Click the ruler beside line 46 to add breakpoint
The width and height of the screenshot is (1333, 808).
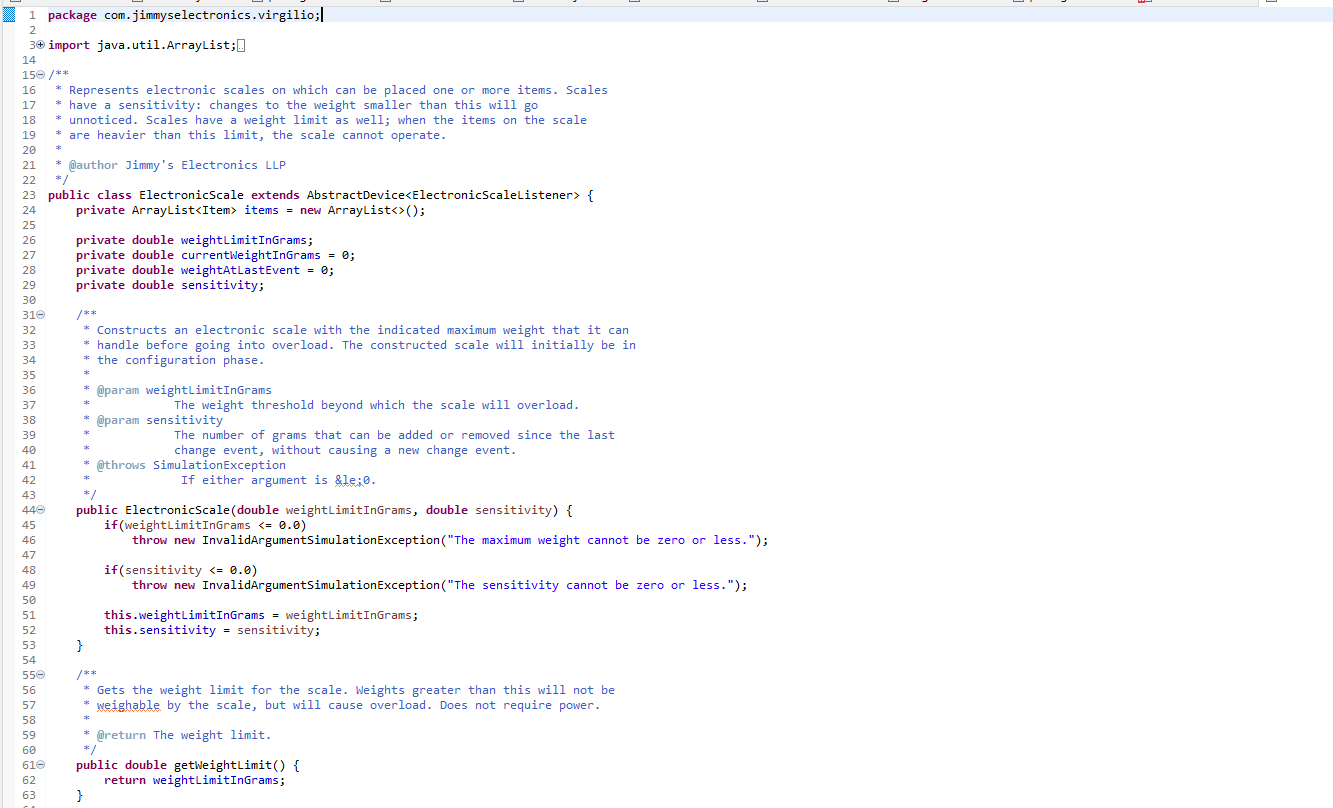point(7,539)
